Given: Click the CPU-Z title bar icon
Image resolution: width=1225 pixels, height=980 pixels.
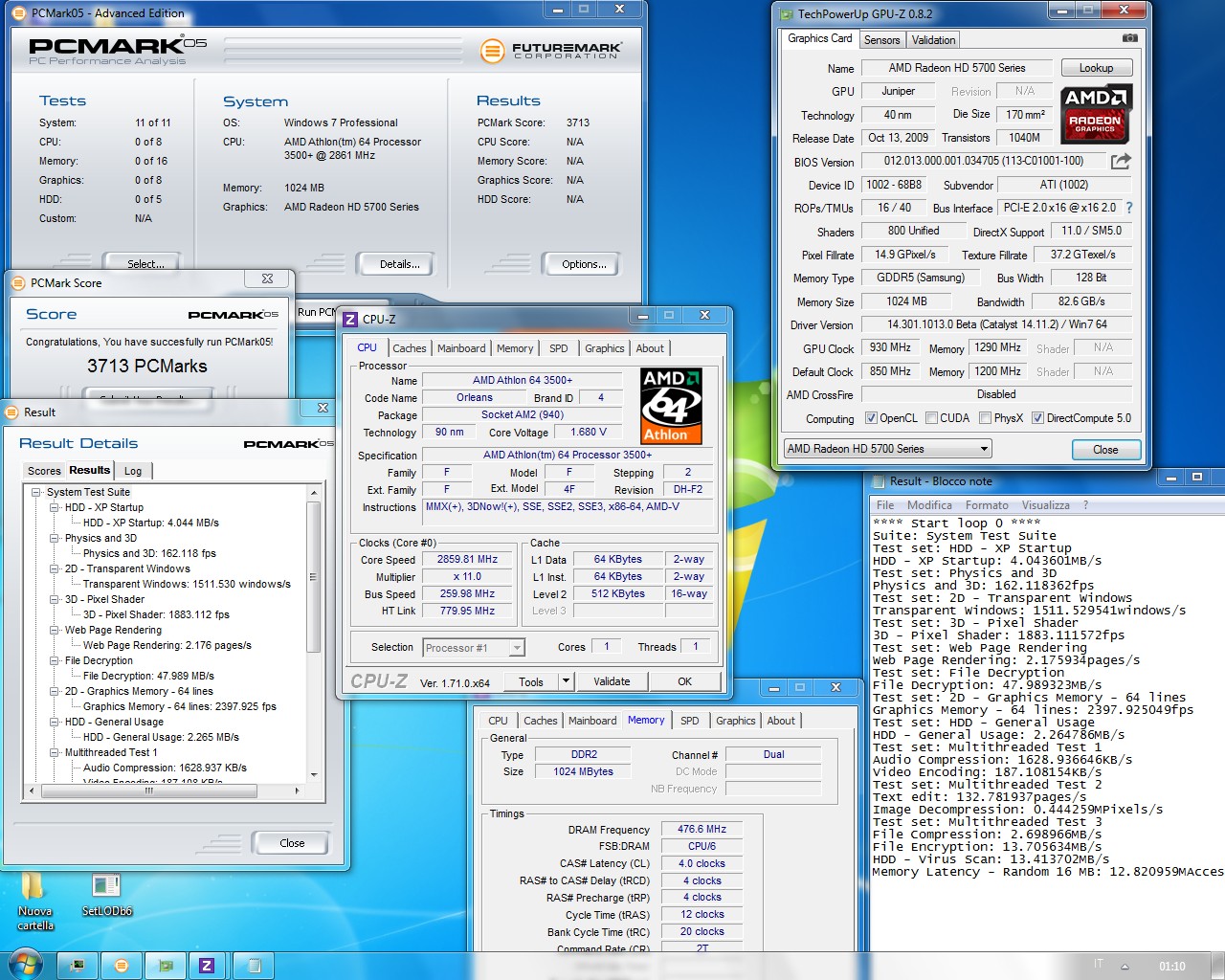Looking at the screenshot, I should [x=350, y=319].
